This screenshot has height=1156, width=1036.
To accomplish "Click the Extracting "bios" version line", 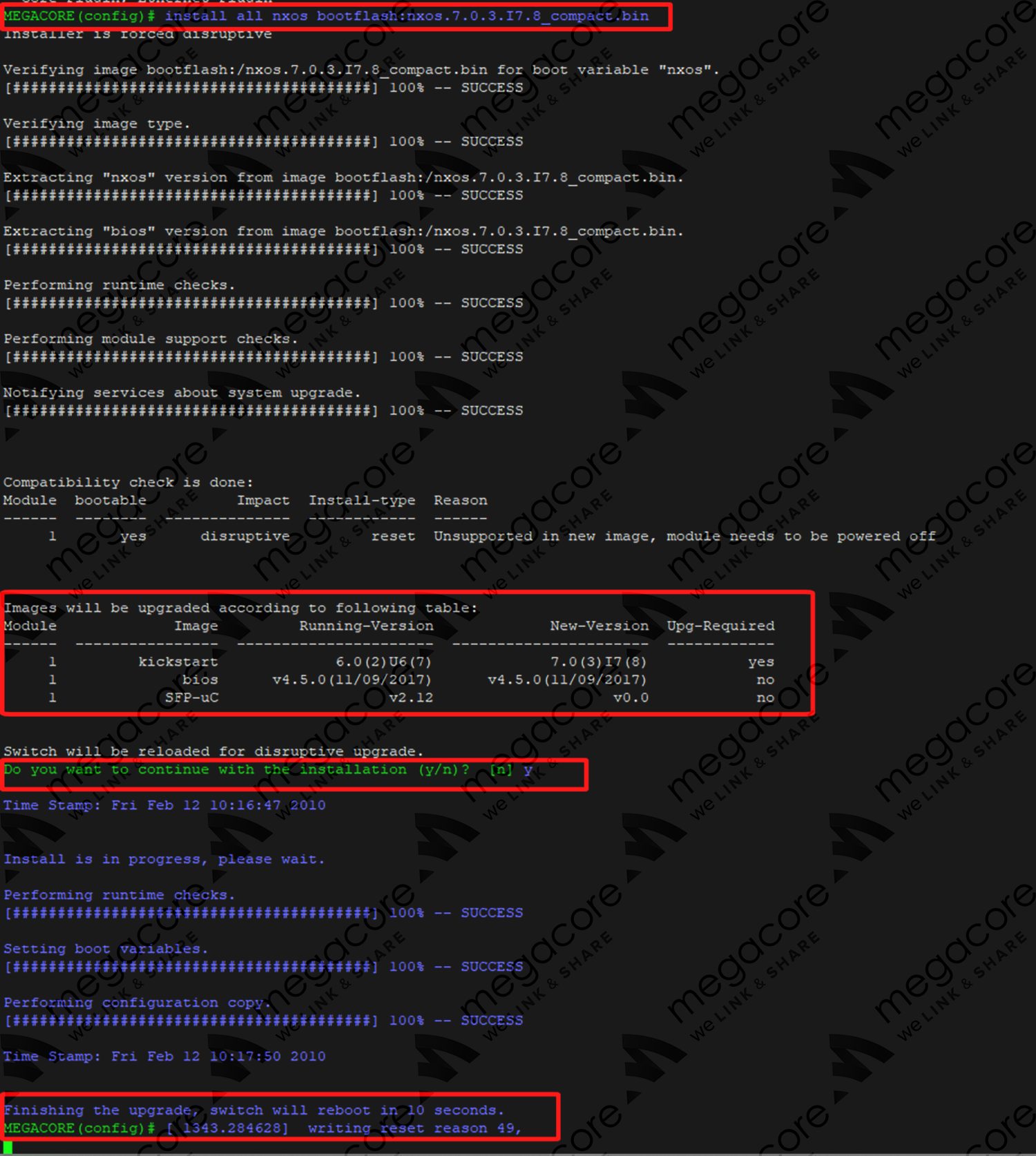I will click(x=343, y=231).
